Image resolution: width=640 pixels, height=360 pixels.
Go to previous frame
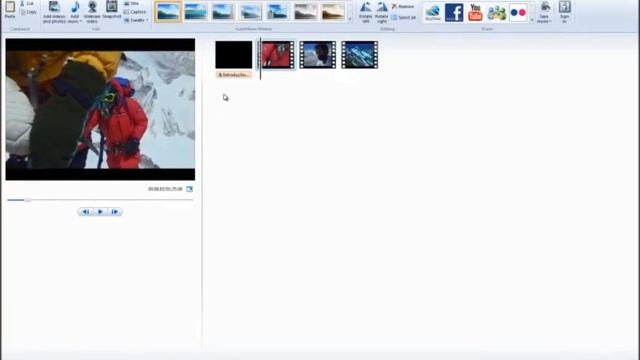[x=86, y=212]
